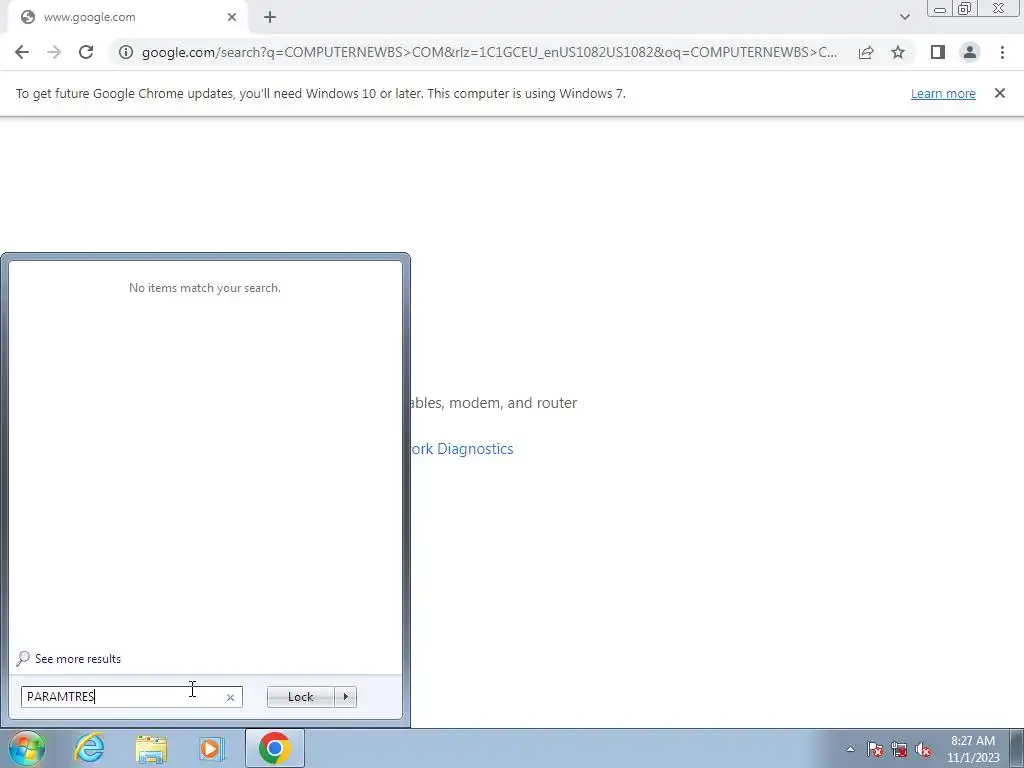Click the muted volume tray icon
1024x768 pixels.
(x=923, y=749)
